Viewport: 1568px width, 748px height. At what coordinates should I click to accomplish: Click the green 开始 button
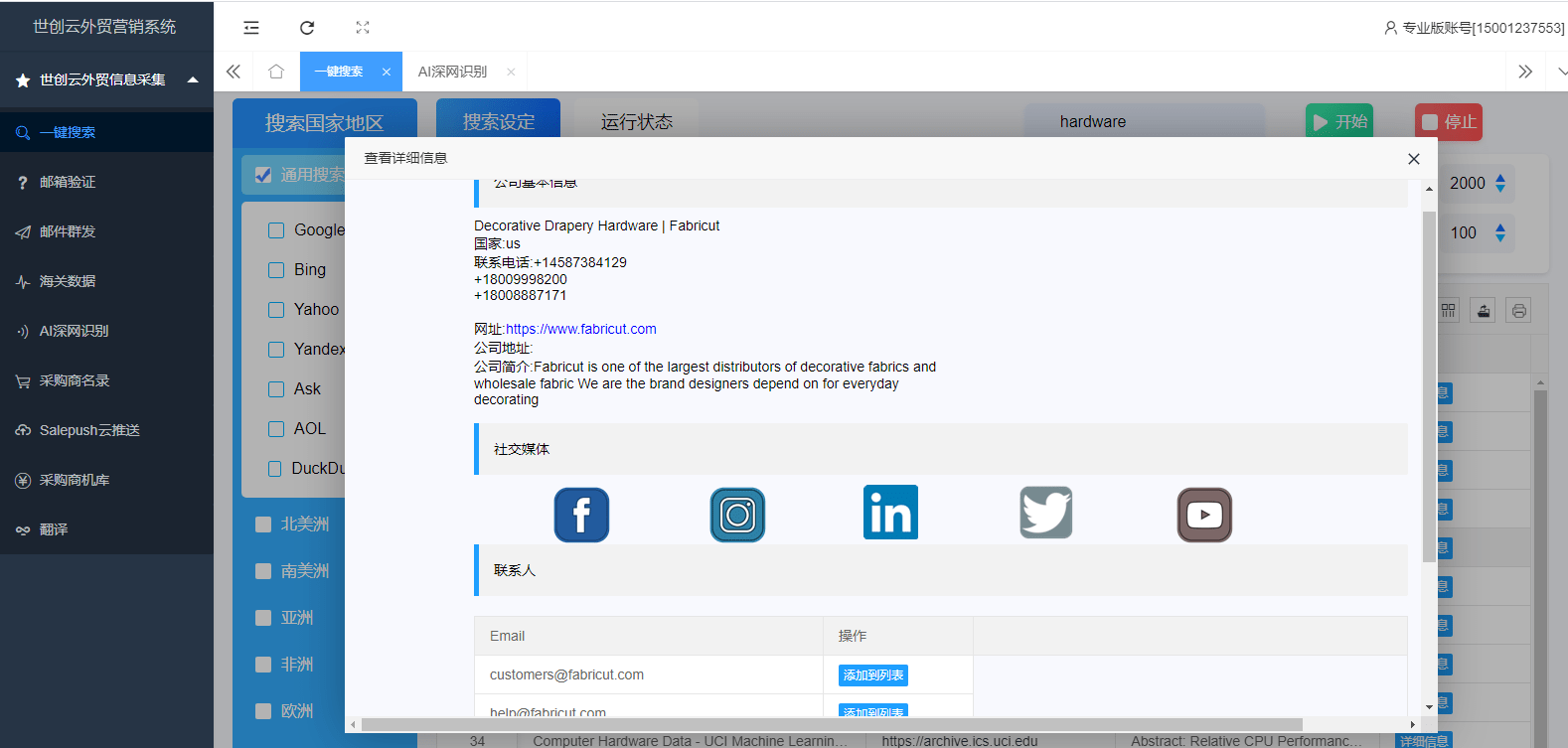pyautogui.click(x=1339, y=121)
